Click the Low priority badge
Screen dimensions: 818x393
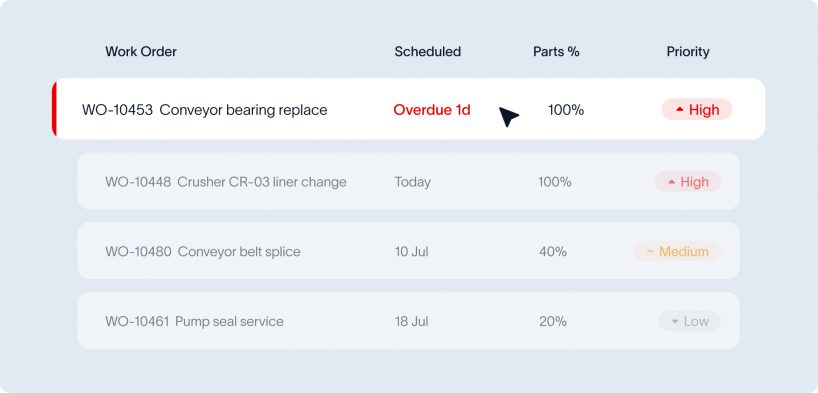pyautogui.click(x=690, y=321)
